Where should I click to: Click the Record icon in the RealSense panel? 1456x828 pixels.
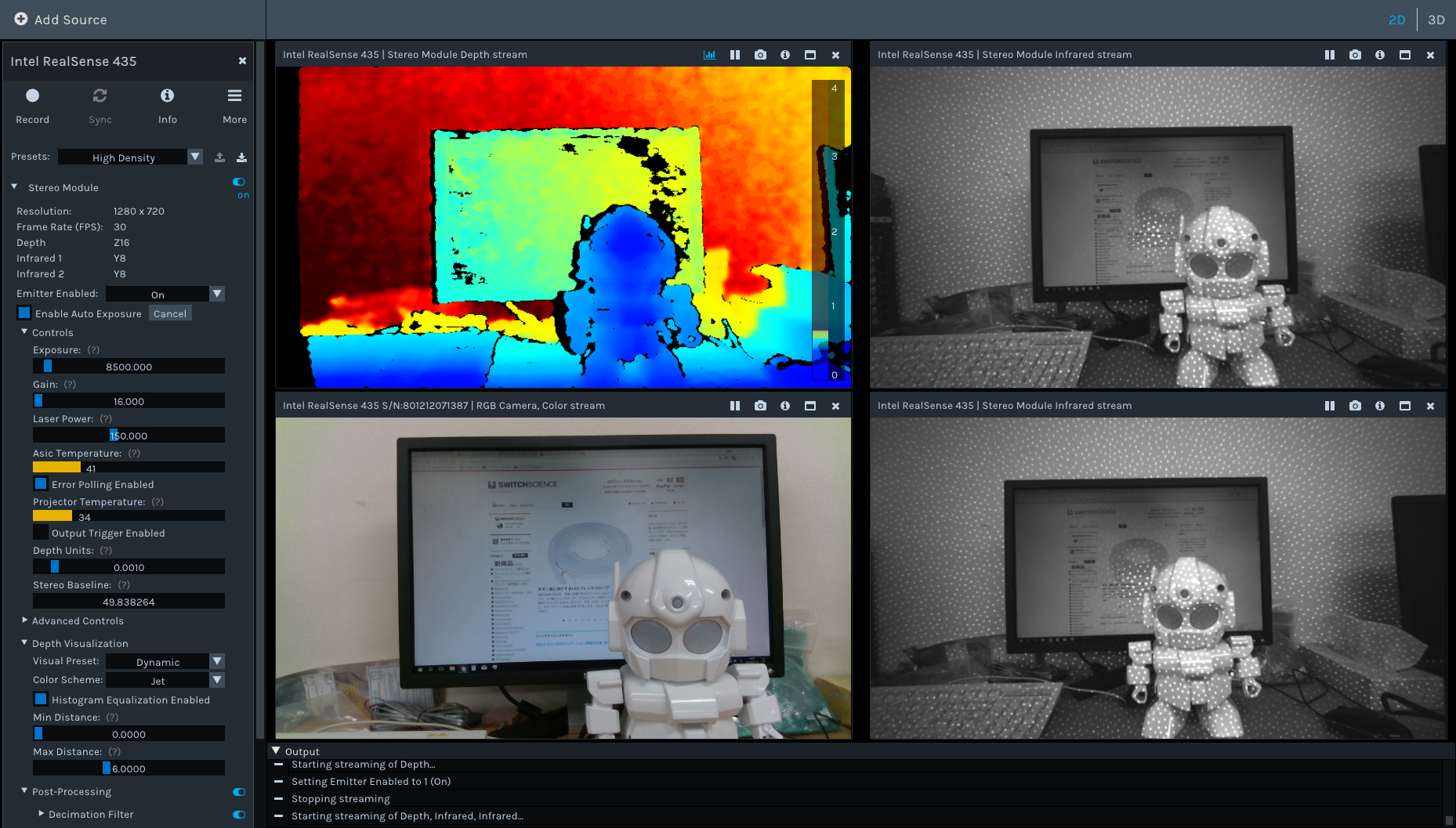tap(32, 96)
